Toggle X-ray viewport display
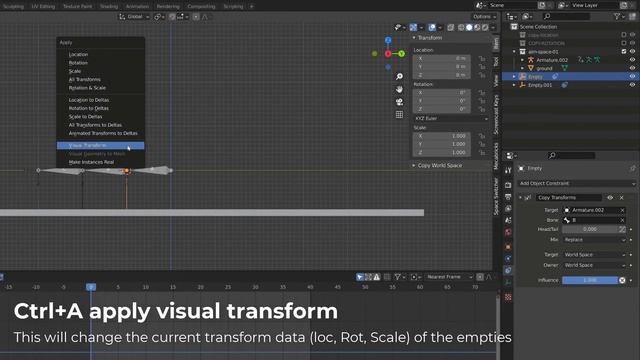This screenshot has width=640, height=360. click(x=451, y=27)
